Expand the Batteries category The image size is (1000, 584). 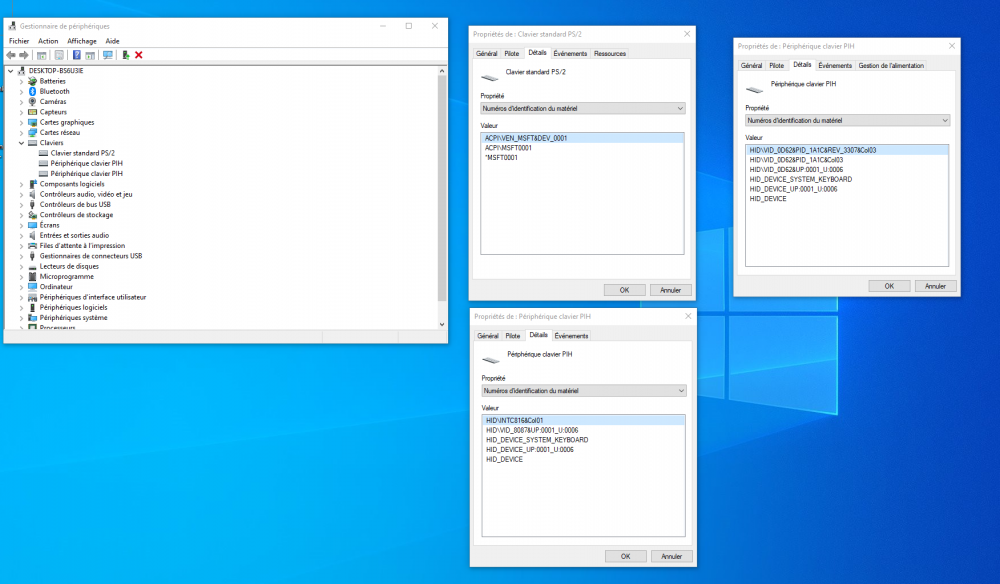[21, 81]
